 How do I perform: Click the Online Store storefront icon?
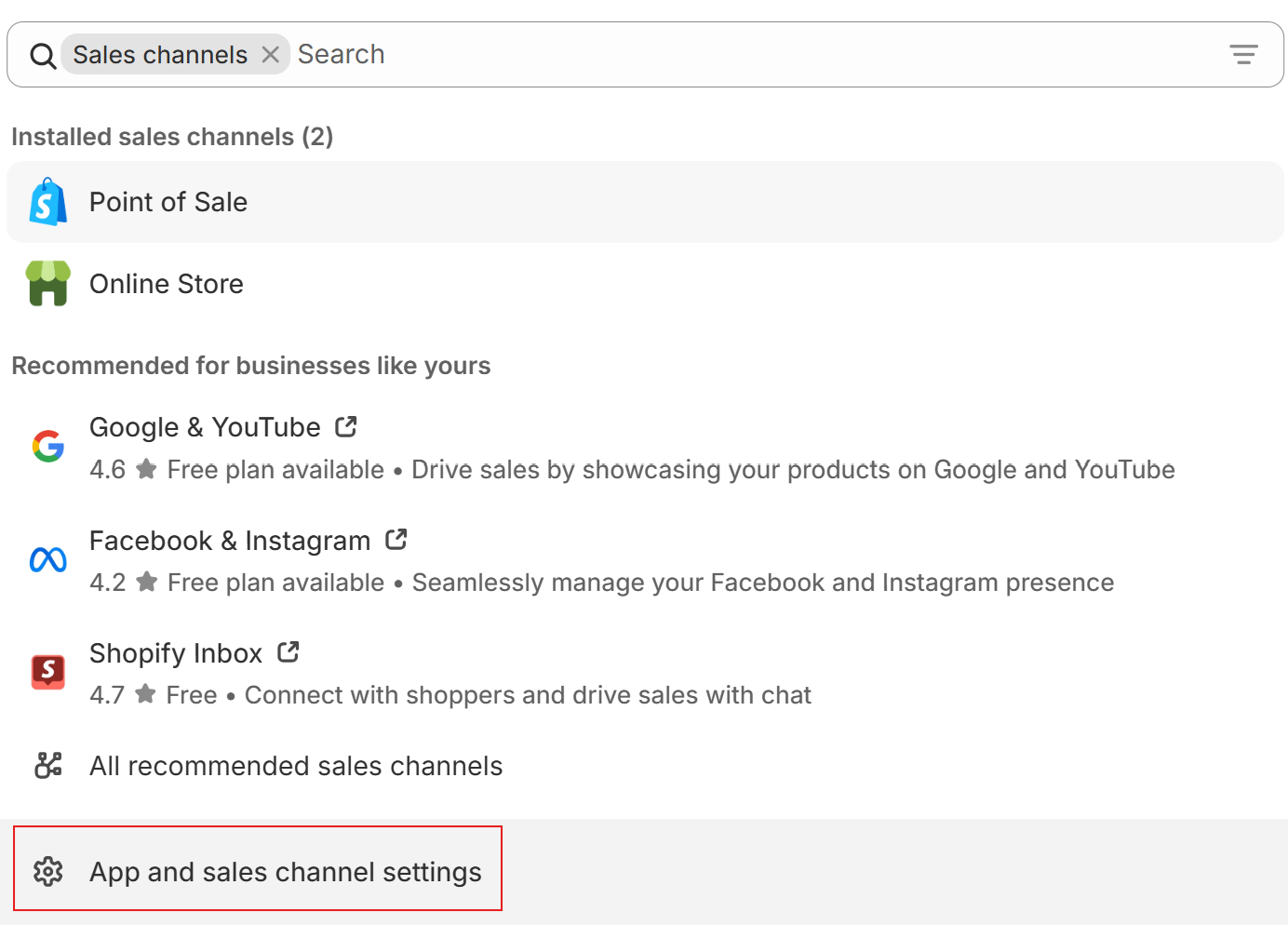pos(48,284)
